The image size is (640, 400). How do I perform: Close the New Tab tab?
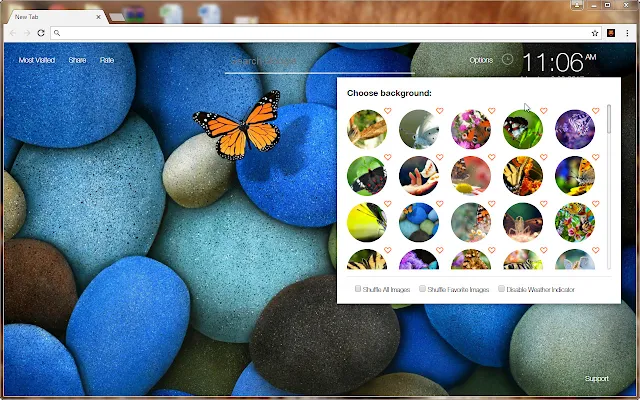point(98,17)
